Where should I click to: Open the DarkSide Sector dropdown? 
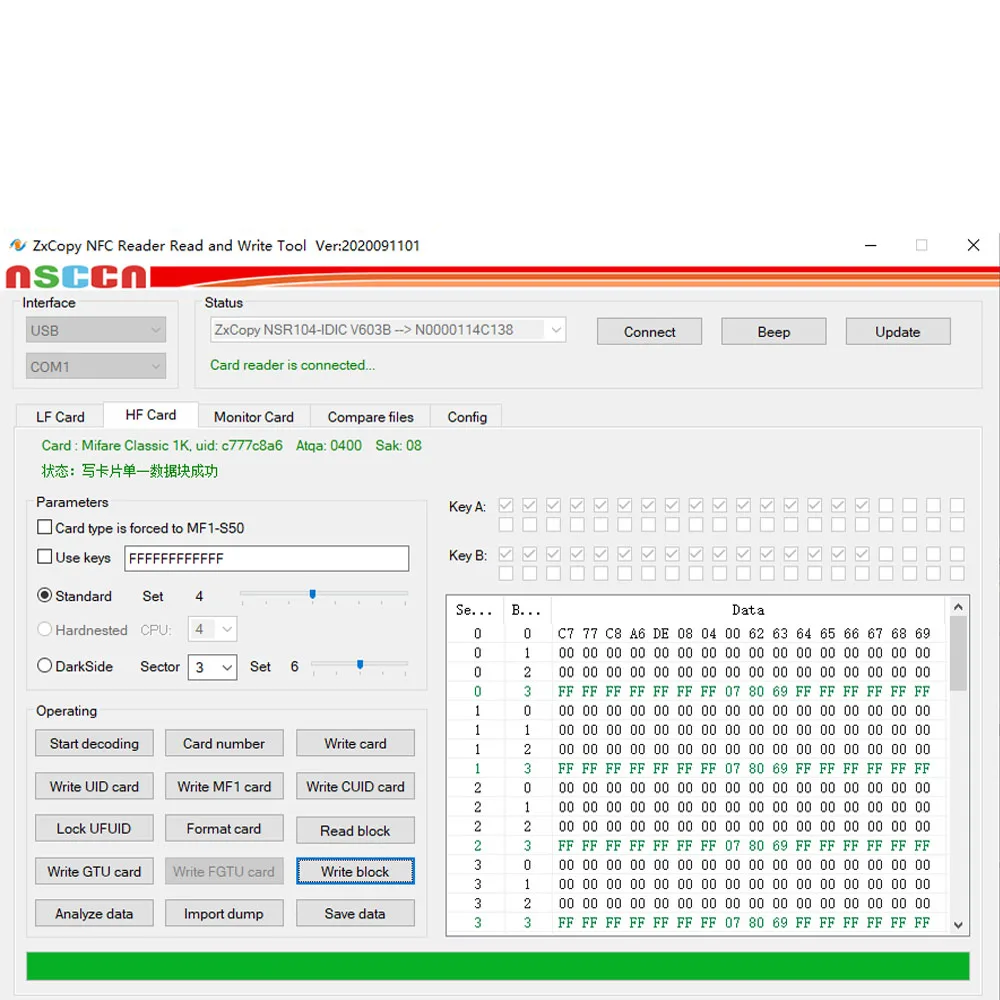point(212,667)
